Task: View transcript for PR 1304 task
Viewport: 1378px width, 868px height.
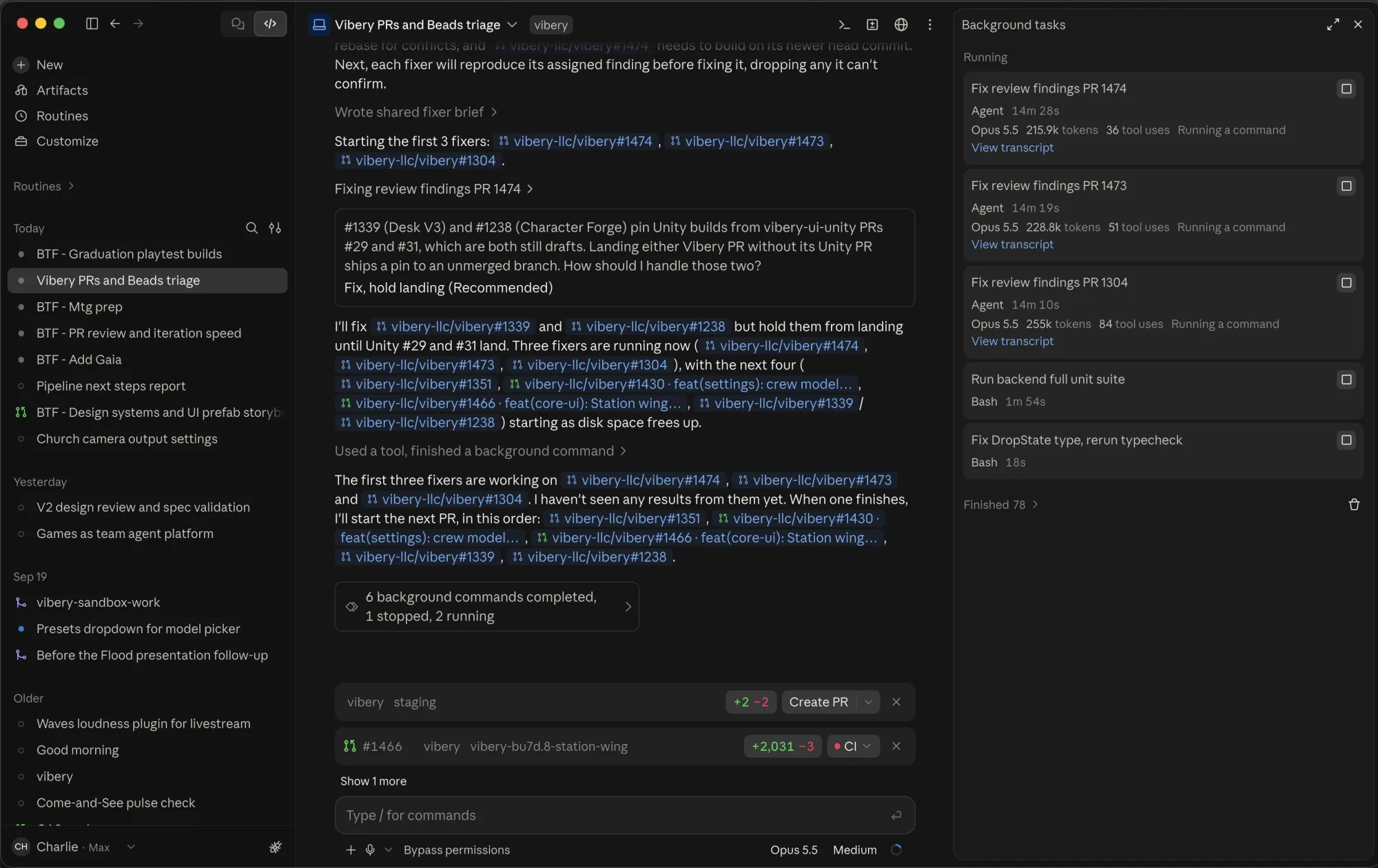Action: pos(1012,341)
